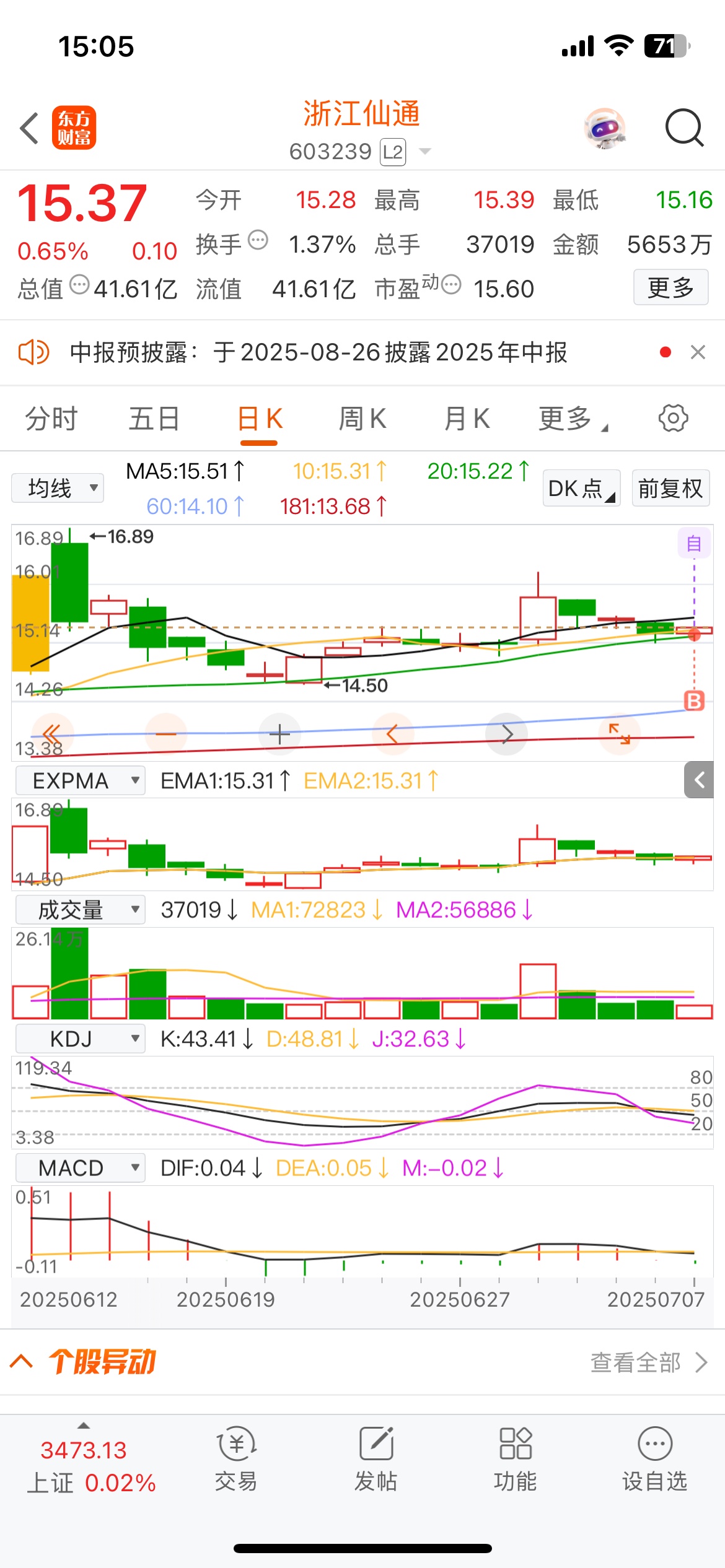This screenshot has height=1568, width=725.
Task: Tap the EMA2:15.31 value
Action: tap(371, 780)
